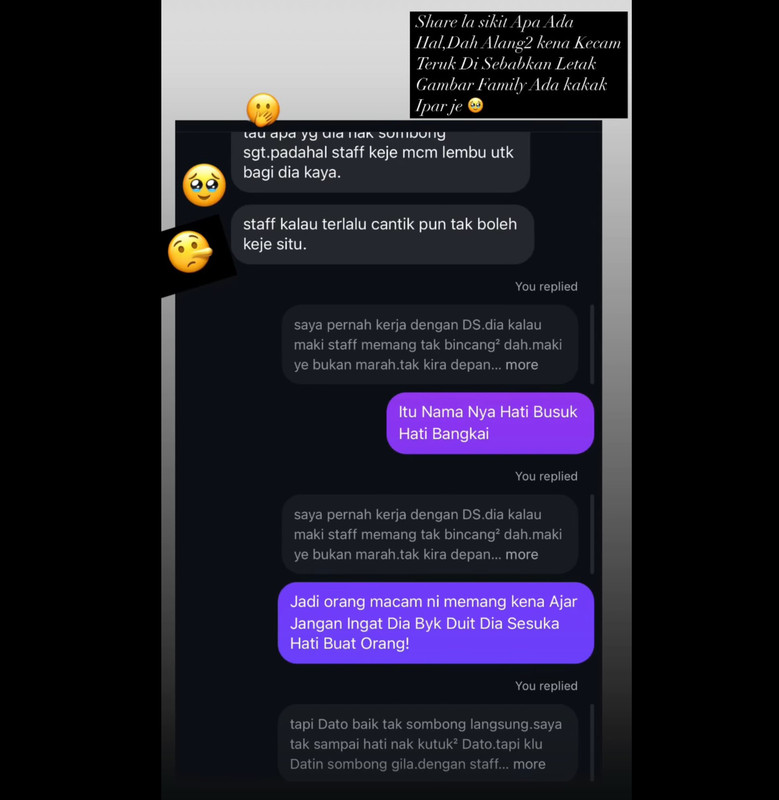Click the vertical reply bar beside Dato quote
This screenshot has width=779, height=800.
click(x=592, y=743)
